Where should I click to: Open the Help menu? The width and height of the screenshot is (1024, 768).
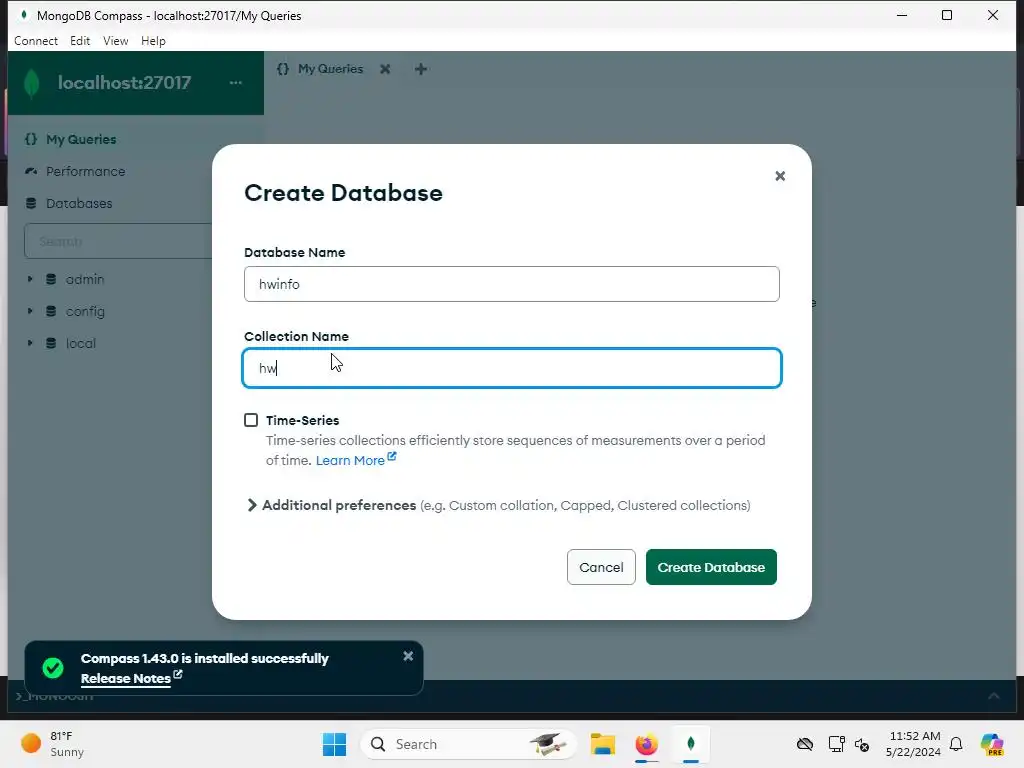tap(153, 40)
